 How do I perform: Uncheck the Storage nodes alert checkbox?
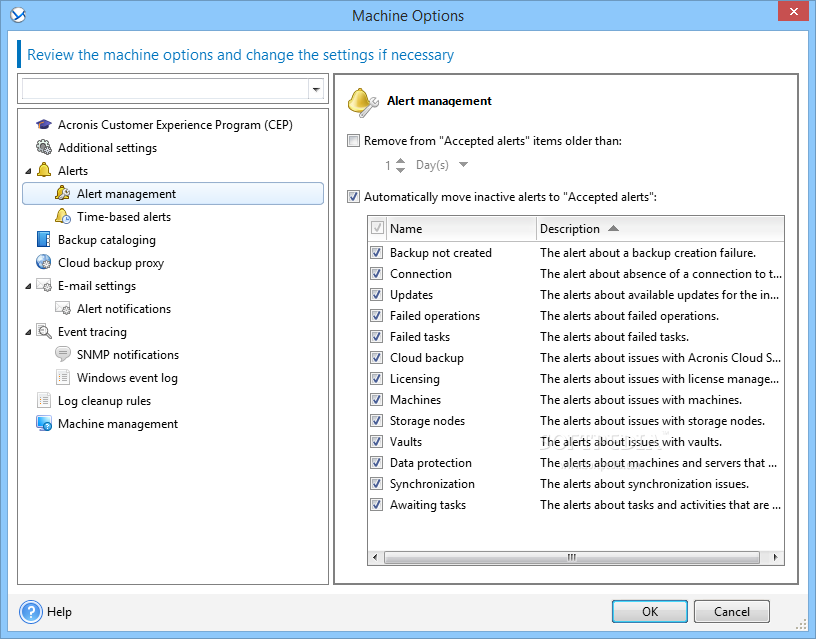point(377,421)
